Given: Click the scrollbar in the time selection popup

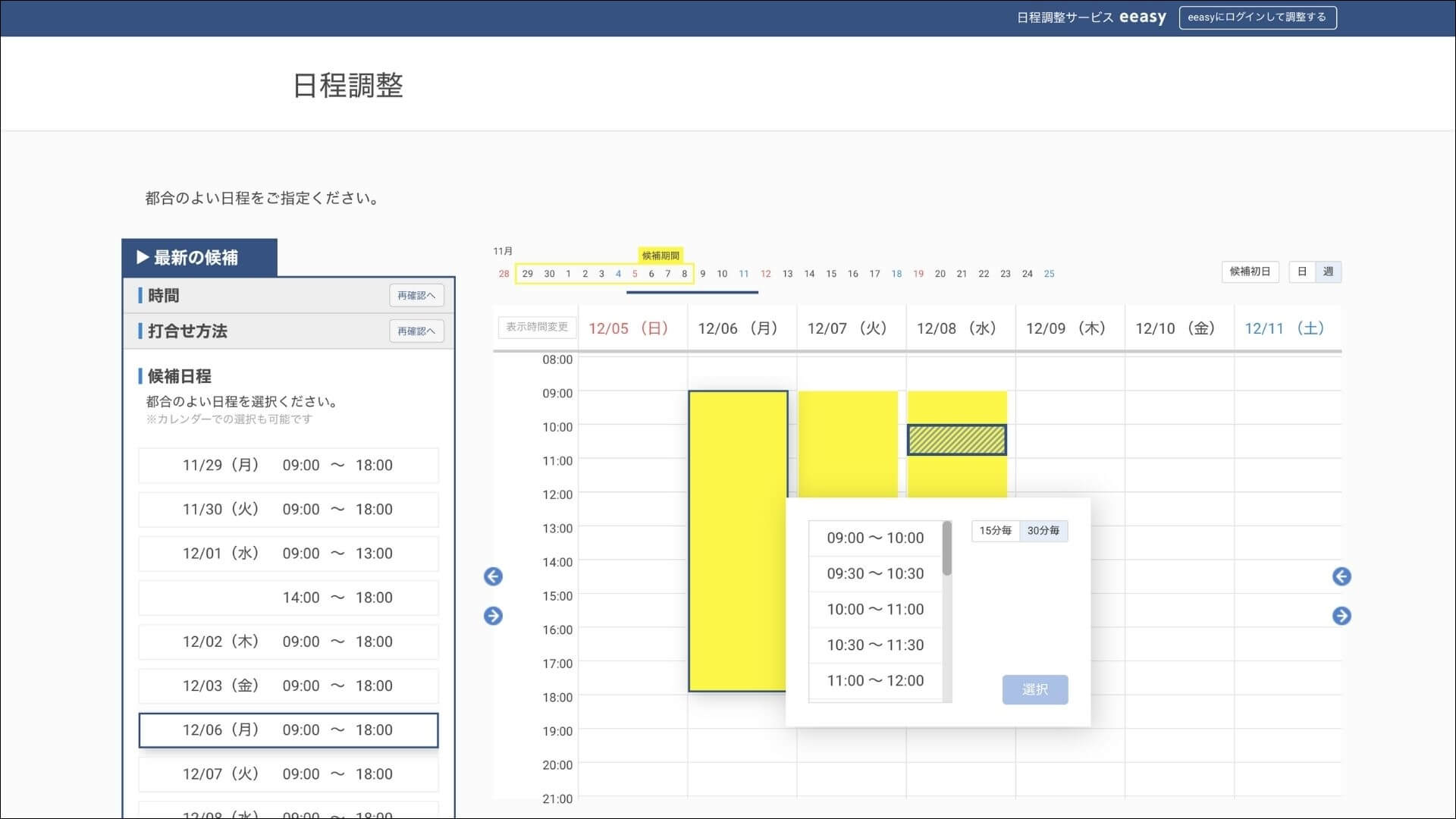Looking at the screenshot, I should point(947,546).
